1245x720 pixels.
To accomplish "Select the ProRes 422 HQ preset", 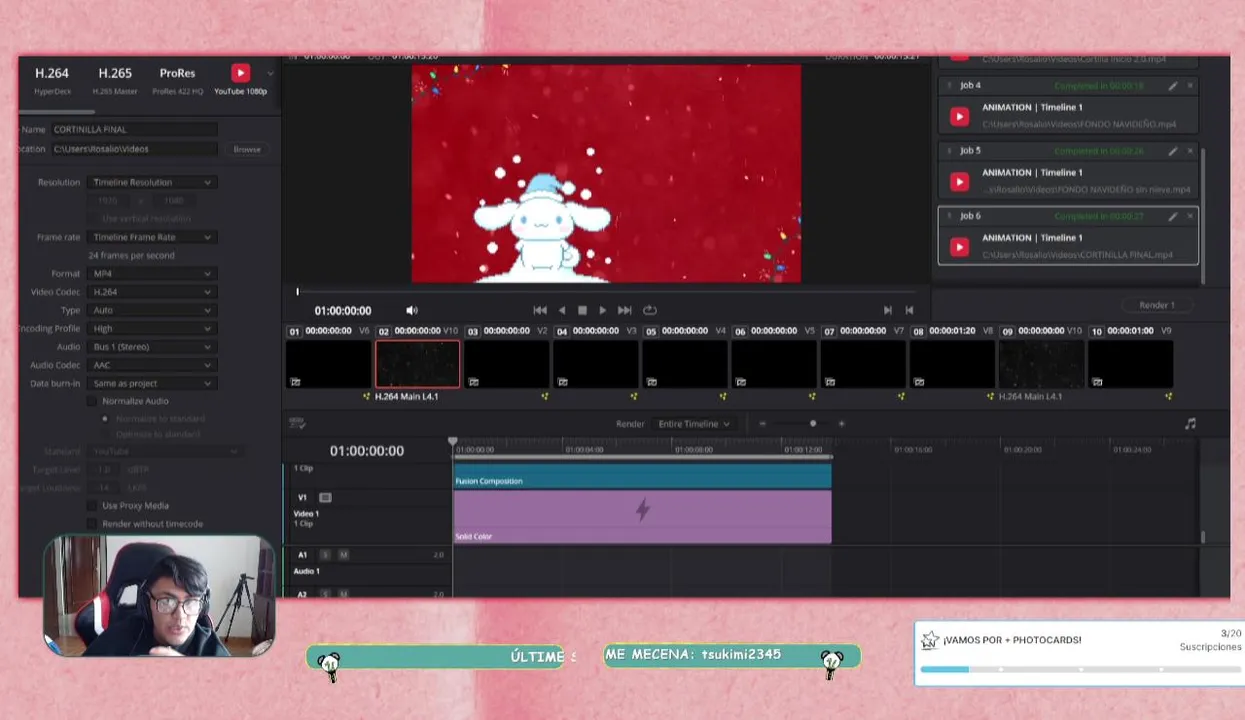I will 177,80.
